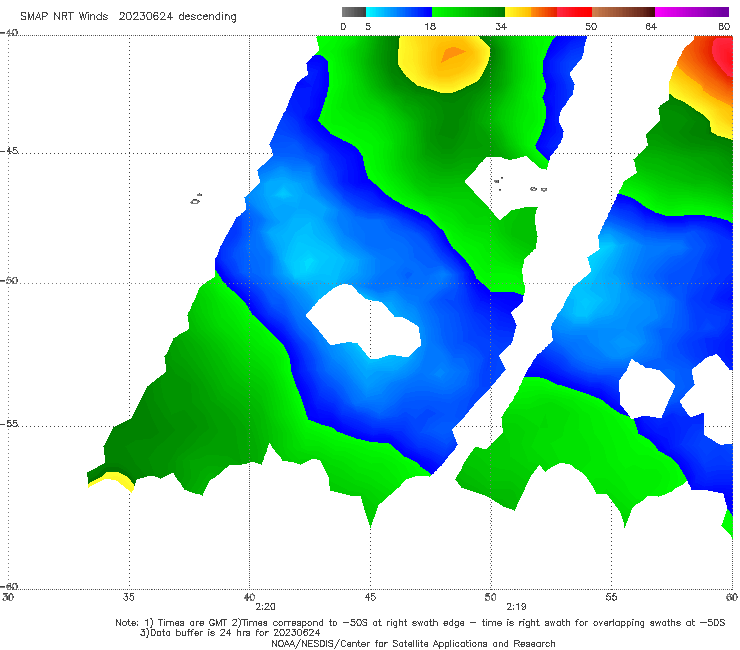This screenshot has width=740, height=650.
Task: Click the red high-wind region in top-right corner
Action: [723, 56]
